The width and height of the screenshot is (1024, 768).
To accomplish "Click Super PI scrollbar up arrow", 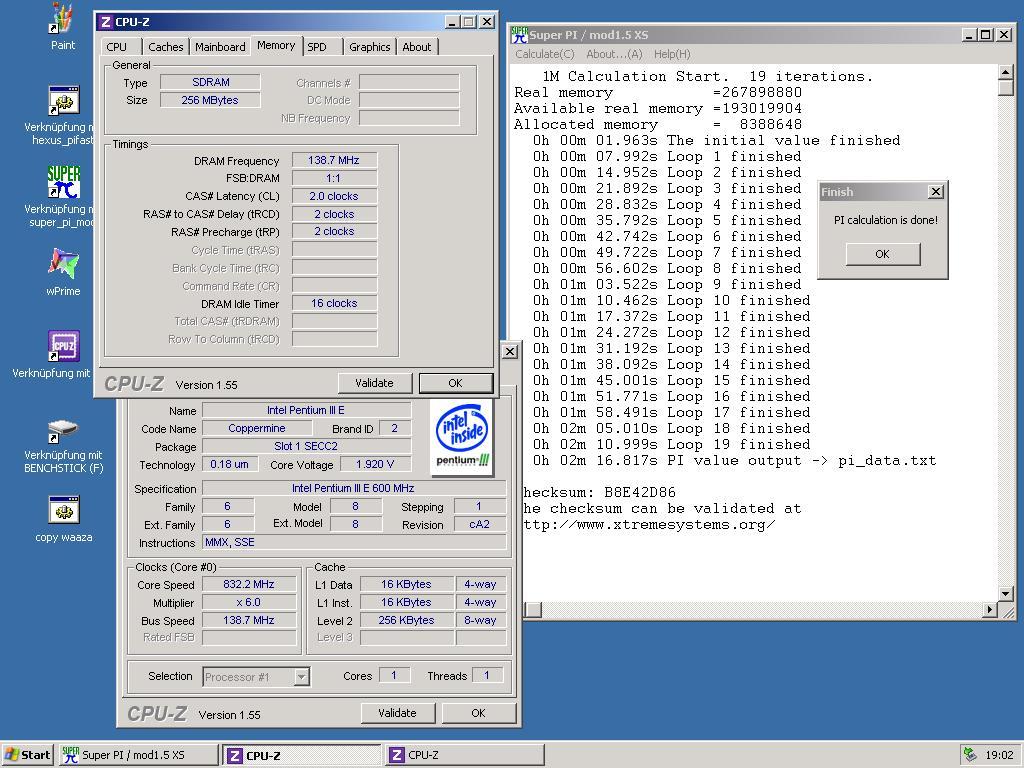I will point(1006,72).
